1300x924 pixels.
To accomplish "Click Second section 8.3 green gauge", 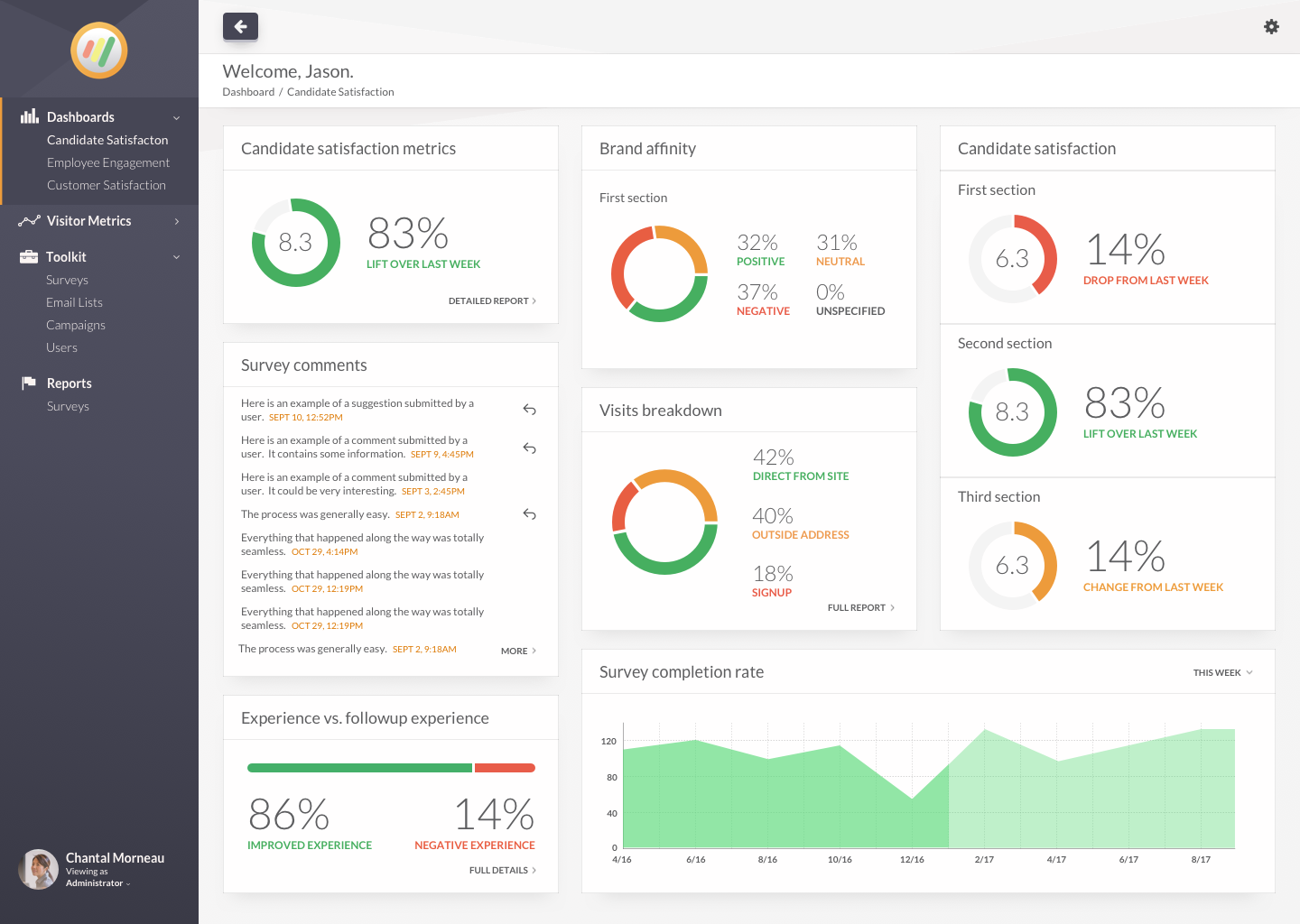I will (1012, 412).
